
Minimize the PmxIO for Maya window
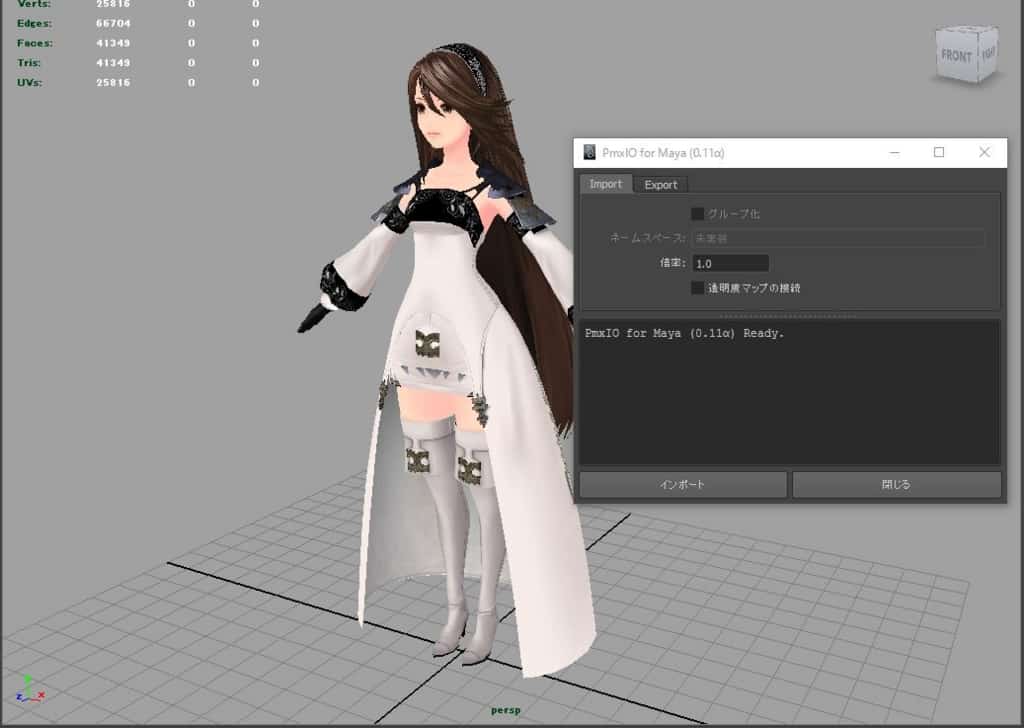click(893, 153)
